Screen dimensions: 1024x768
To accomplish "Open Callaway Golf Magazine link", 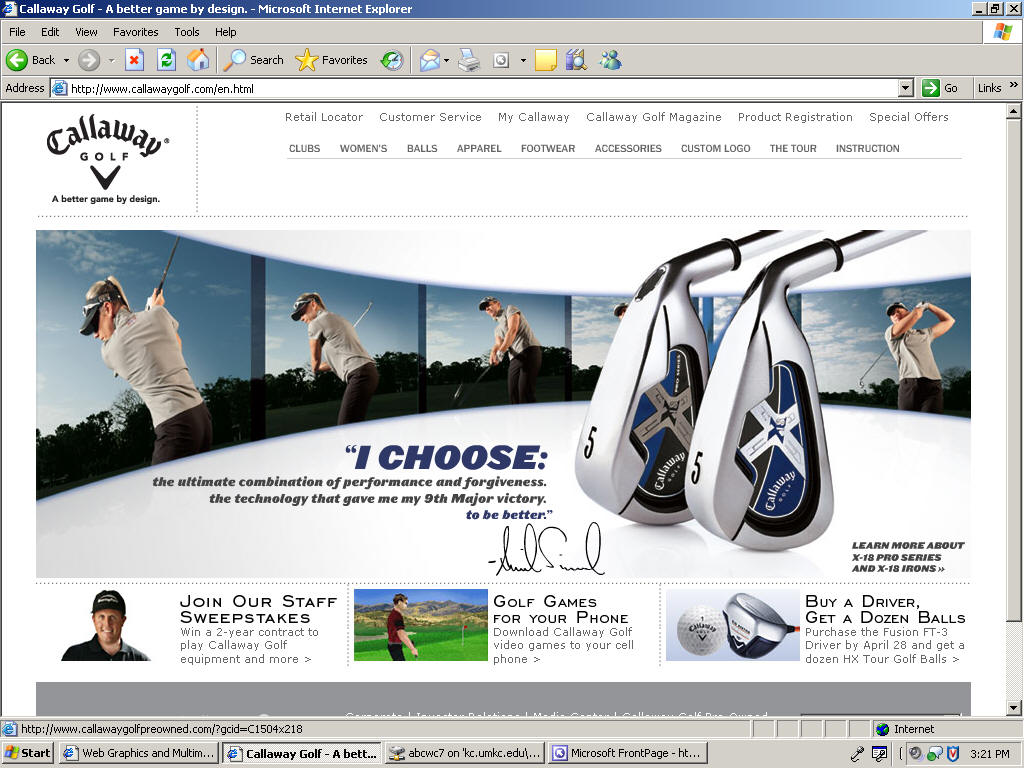I will [654, 117].
